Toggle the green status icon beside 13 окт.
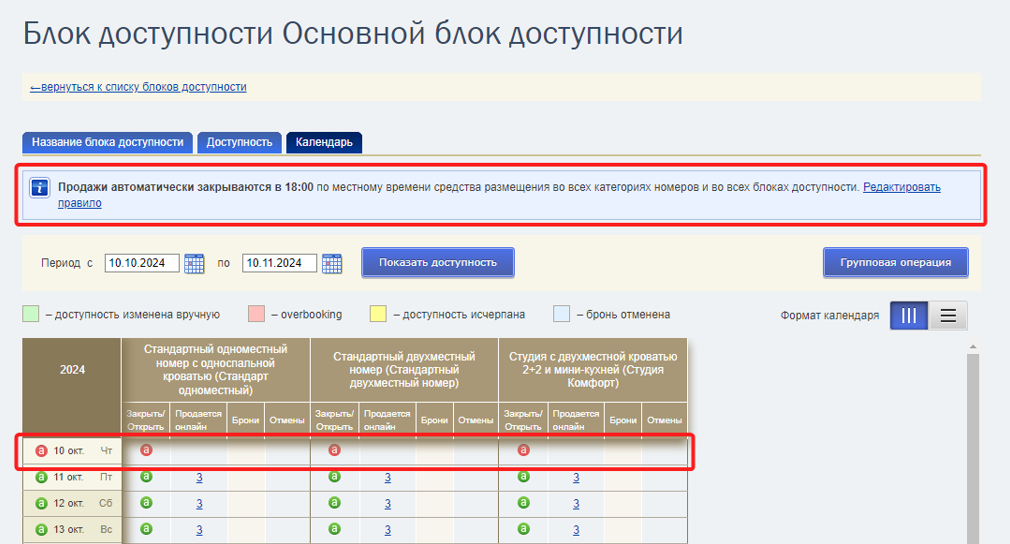This screenshot has height=544, width=1010. (x=41, y=529)
